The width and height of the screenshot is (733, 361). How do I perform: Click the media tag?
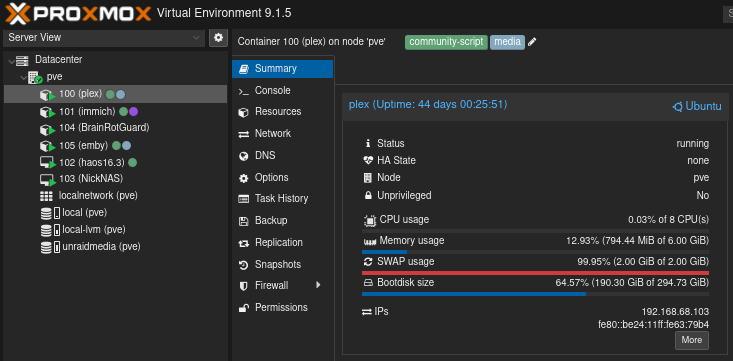tap(507, 42)
